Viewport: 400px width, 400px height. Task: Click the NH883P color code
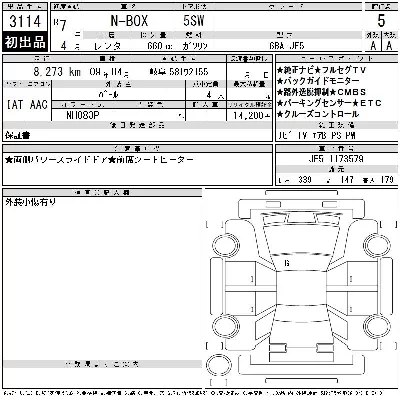click(x=83, y=115)
